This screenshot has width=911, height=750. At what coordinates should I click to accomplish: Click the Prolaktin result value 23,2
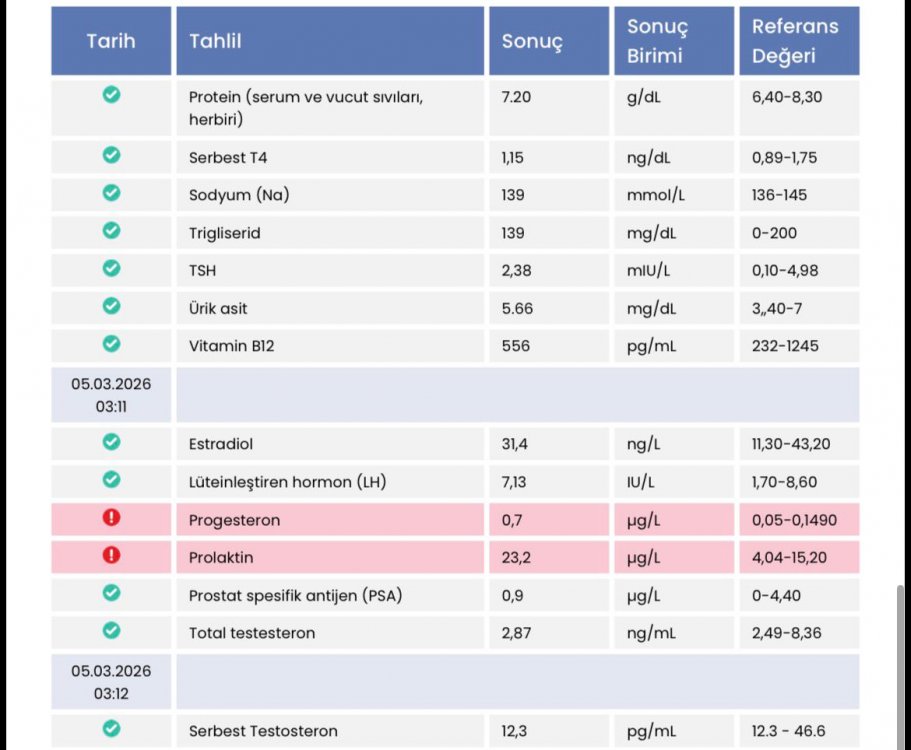tap(516, 557)
